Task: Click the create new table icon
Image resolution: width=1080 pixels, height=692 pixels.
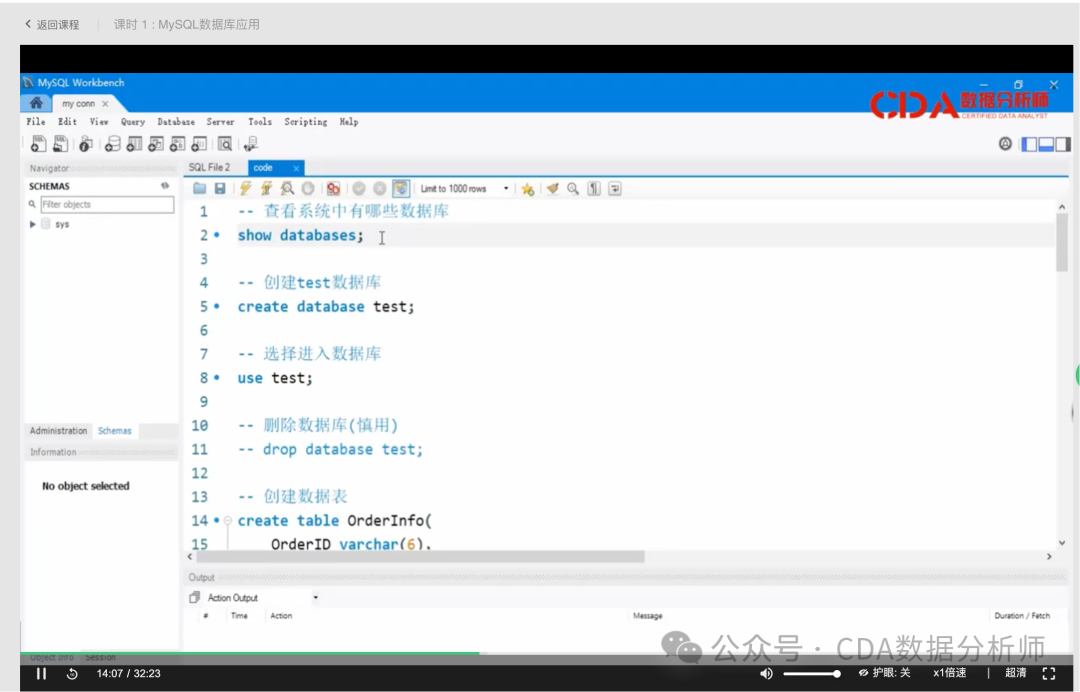Action: (134, 143)
